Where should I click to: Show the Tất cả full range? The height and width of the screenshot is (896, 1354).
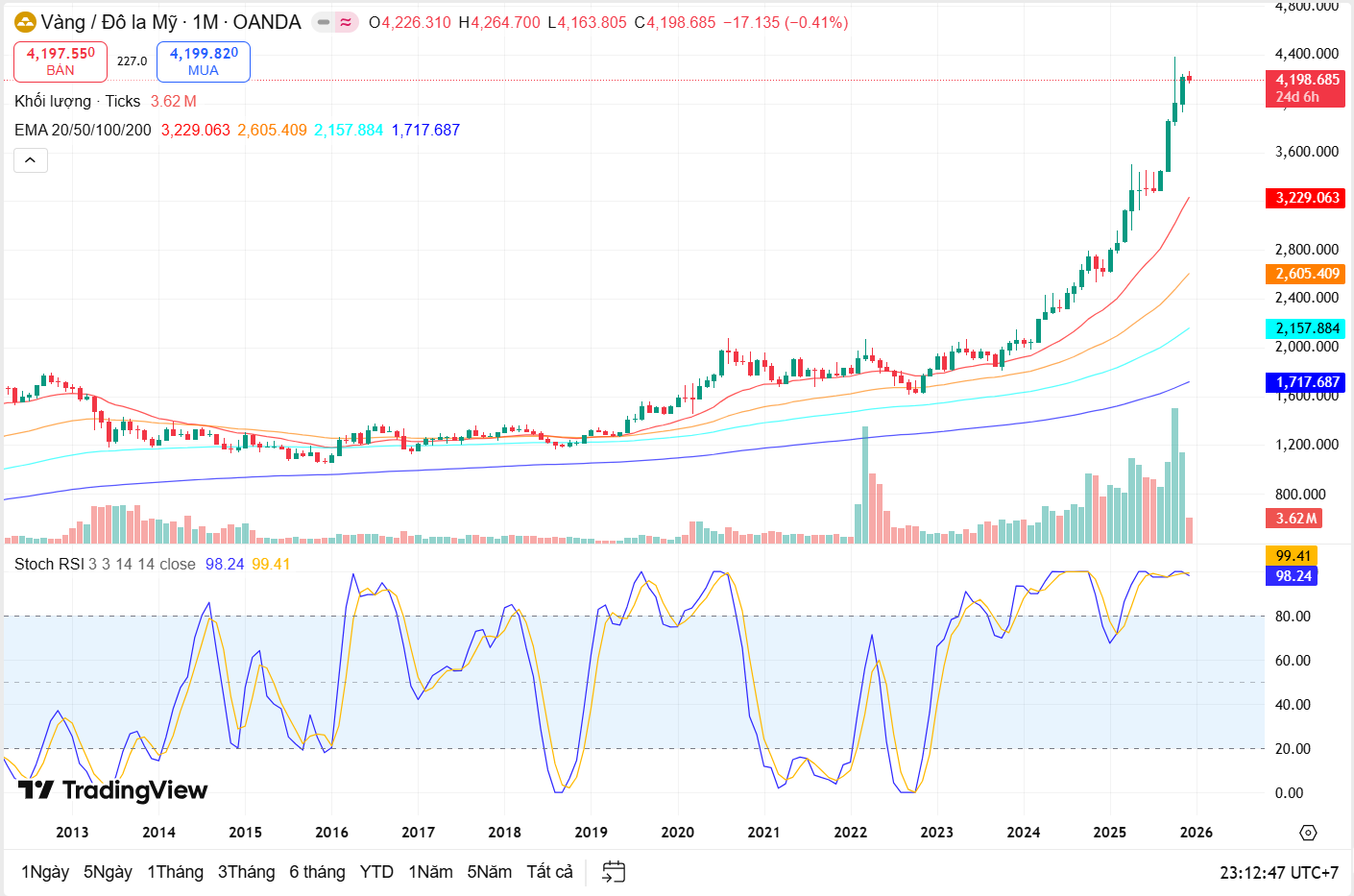tap(549, 872)
